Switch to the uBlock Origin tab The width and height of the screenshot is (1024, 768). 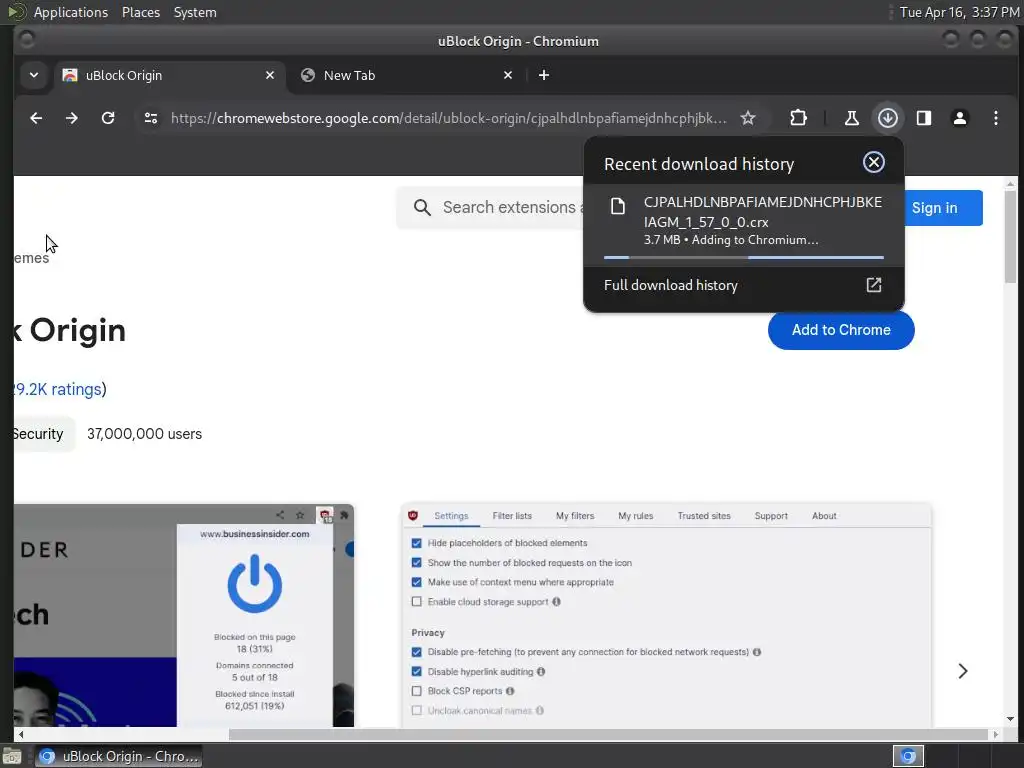click(170, 75)
